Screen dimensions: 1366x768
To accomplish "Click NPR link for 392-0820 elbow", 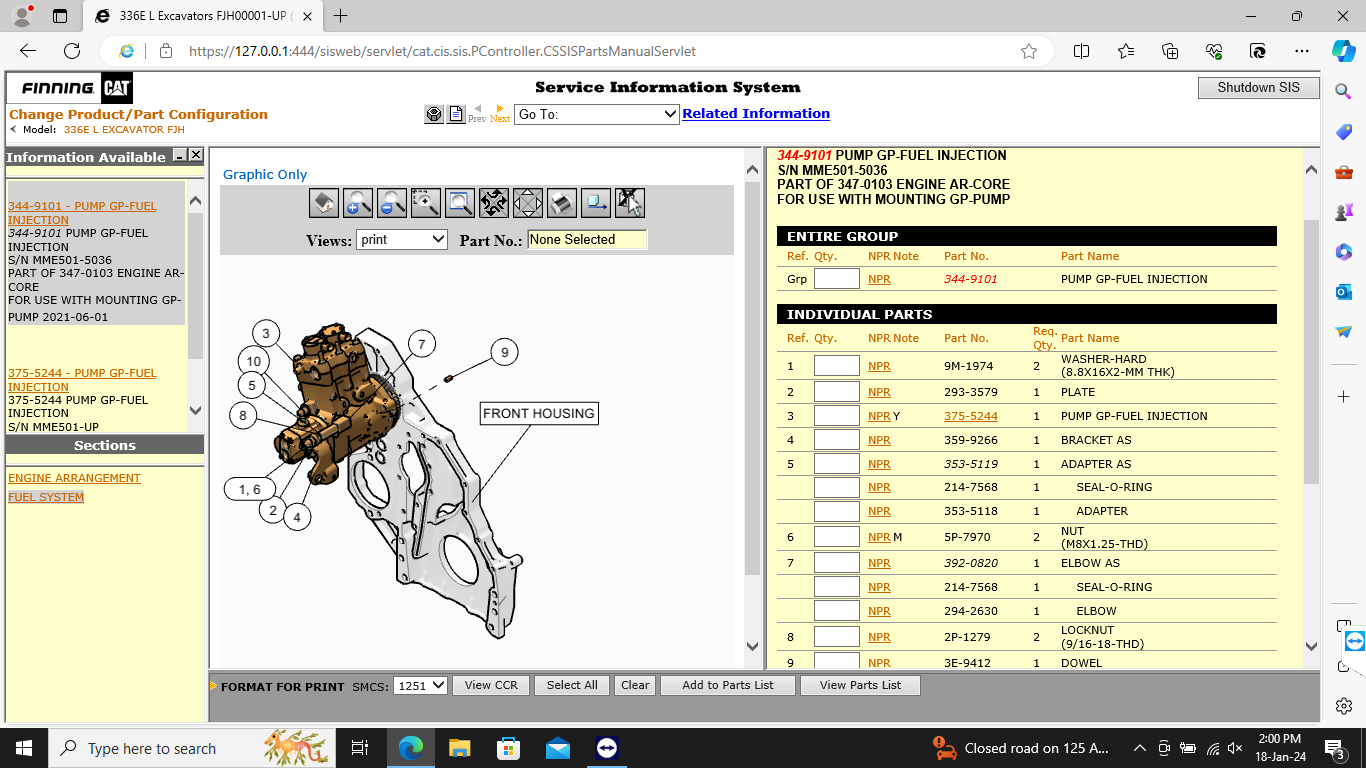I will tap(879, 563).
